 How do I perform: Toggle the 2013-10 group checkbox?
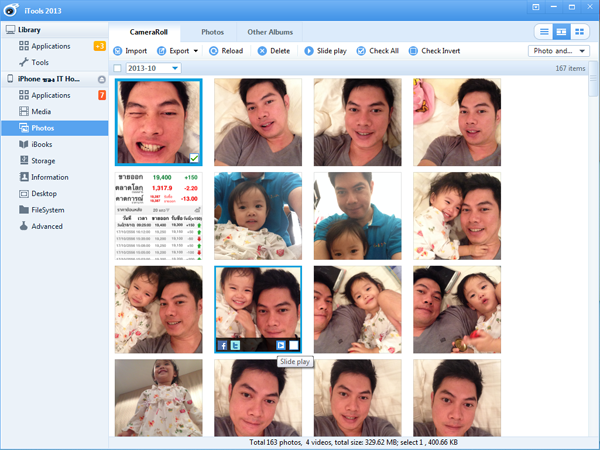click(119, 68)
